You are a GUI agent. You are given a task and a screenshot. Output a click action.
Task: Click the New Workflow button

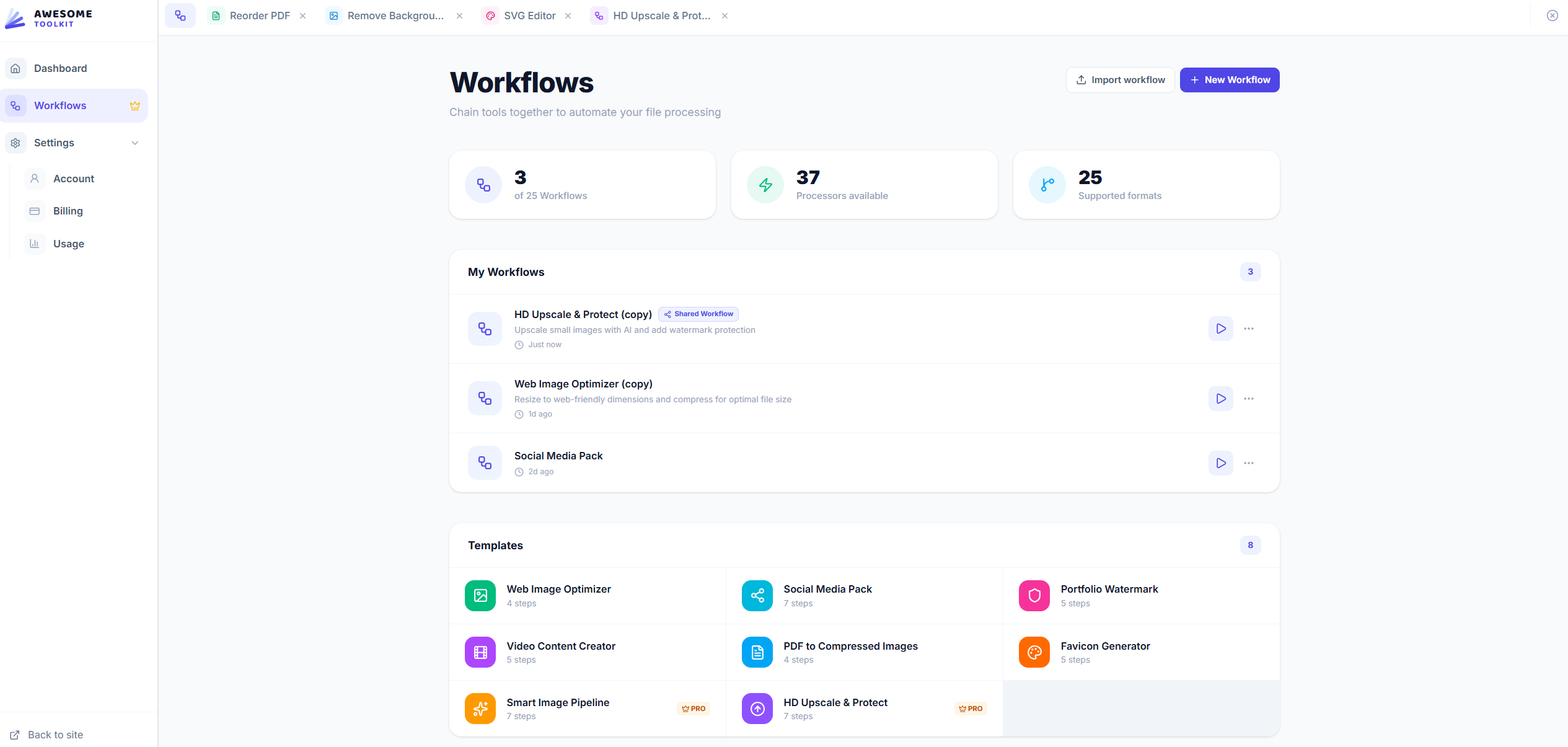[1229, 79]
